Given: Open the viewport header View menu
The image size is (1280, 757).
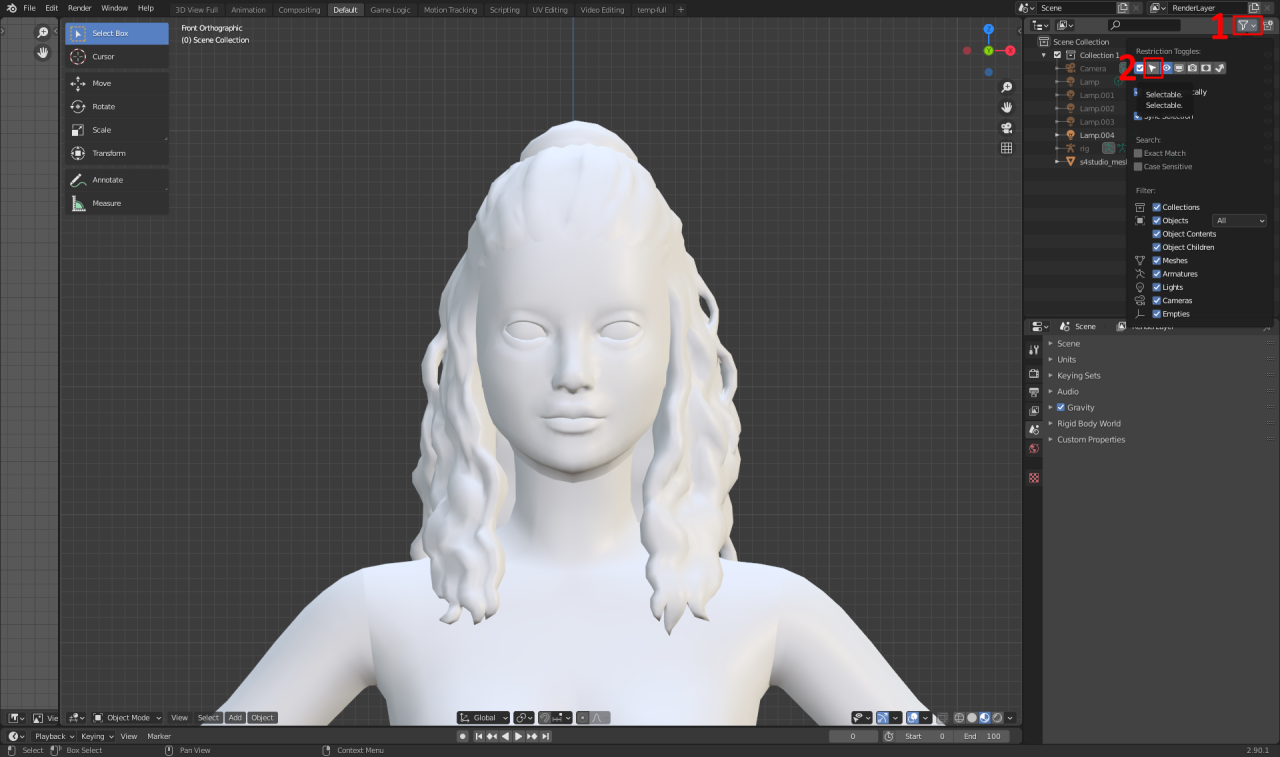Looking at the screenshot, I should pos(179,718).
